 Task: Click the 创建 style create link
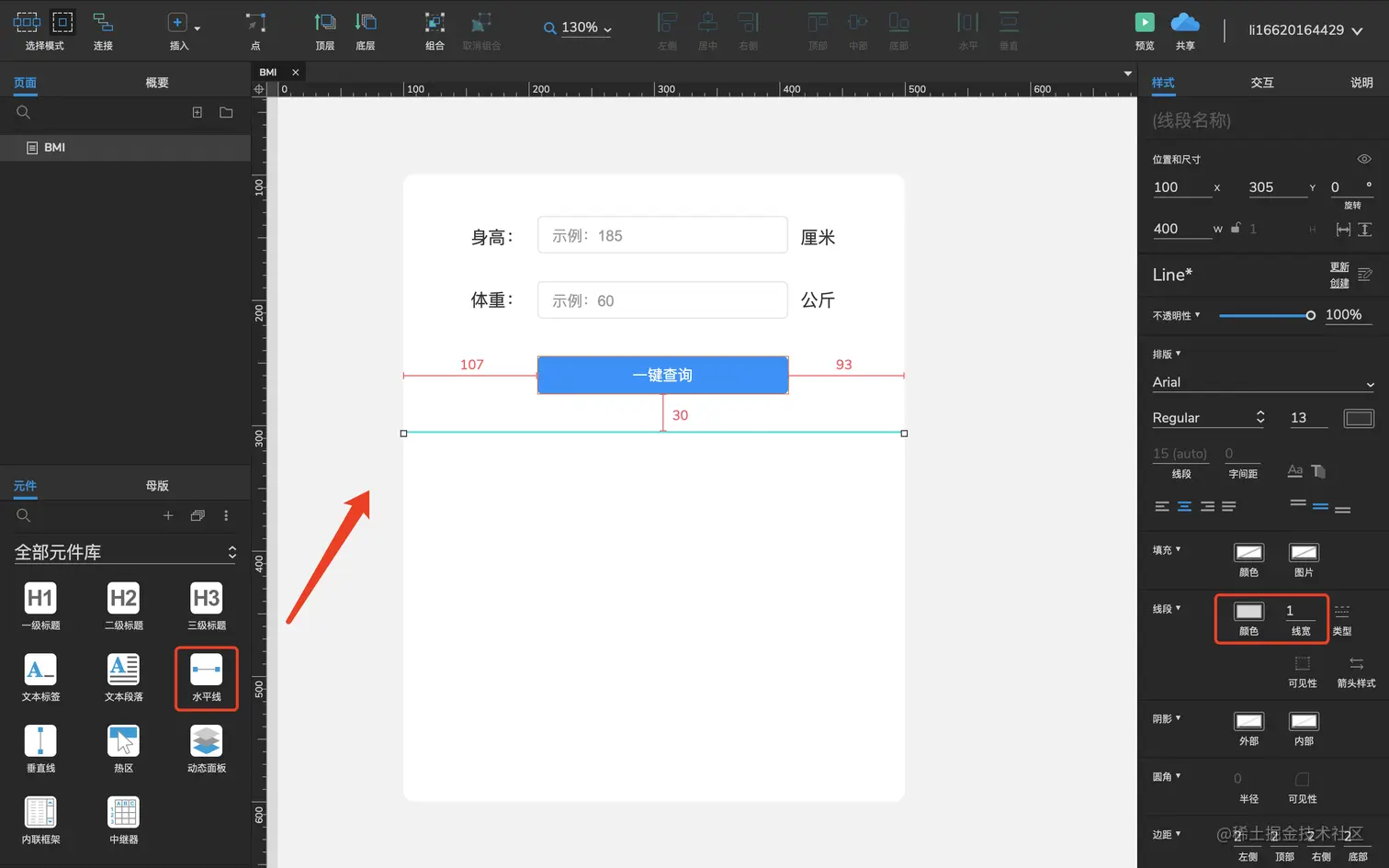tap(1339, 283)
